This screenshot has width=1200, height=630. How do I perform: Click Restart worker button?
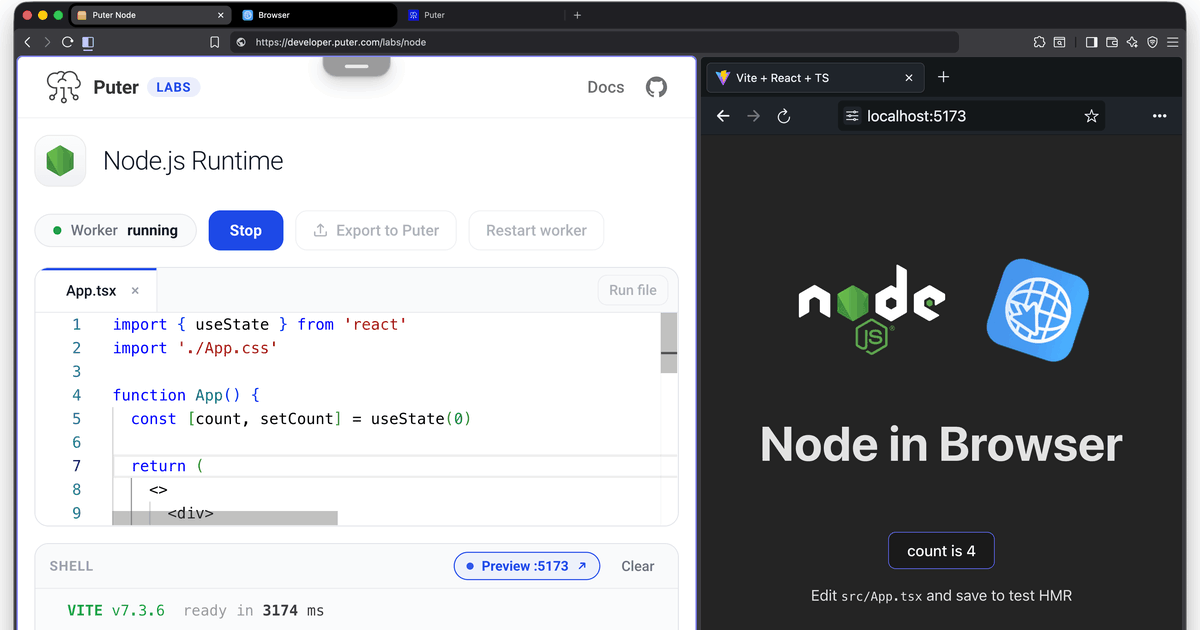(536, 230)
